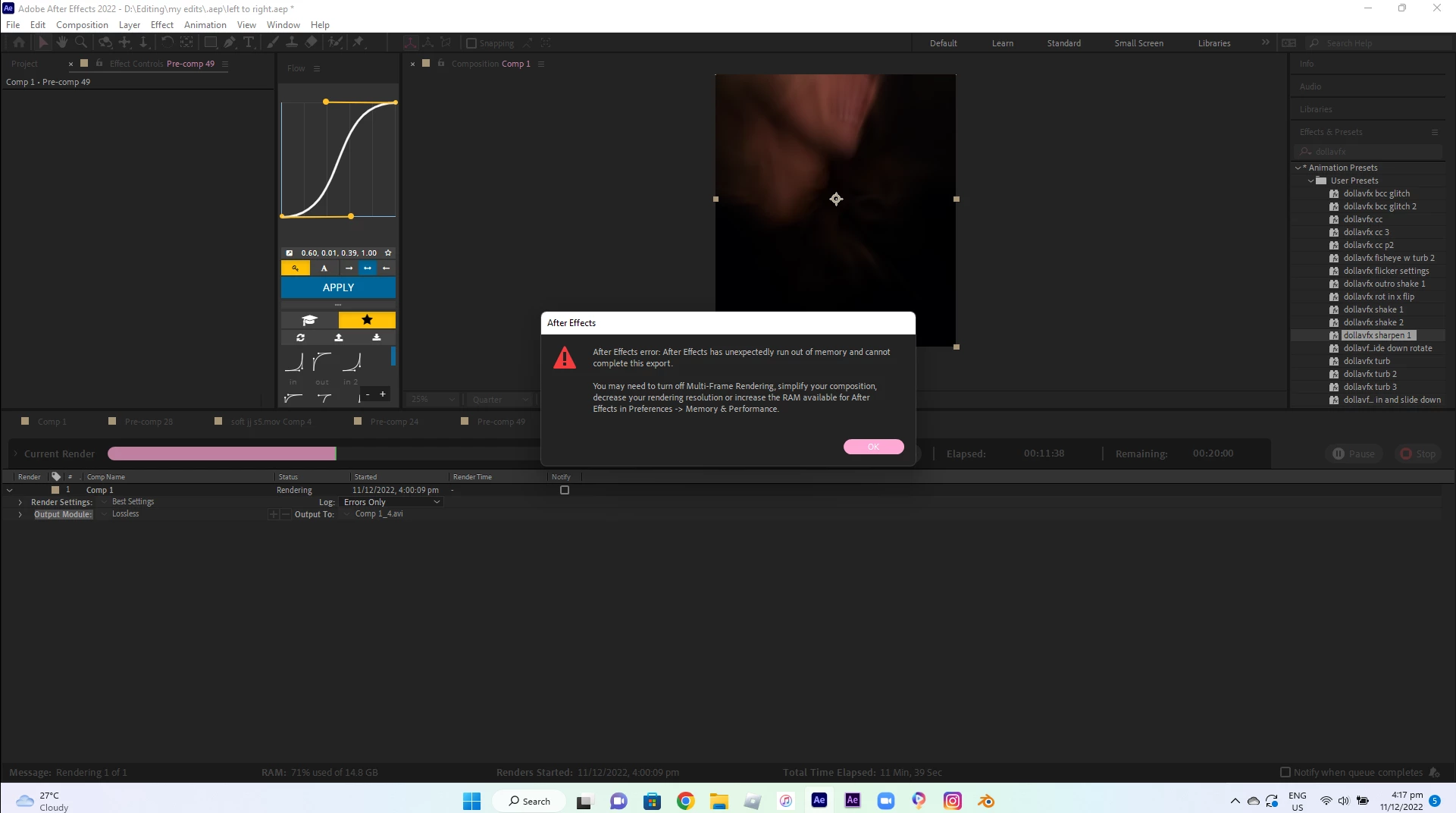Open the Effect menu

tap(161, 24)
